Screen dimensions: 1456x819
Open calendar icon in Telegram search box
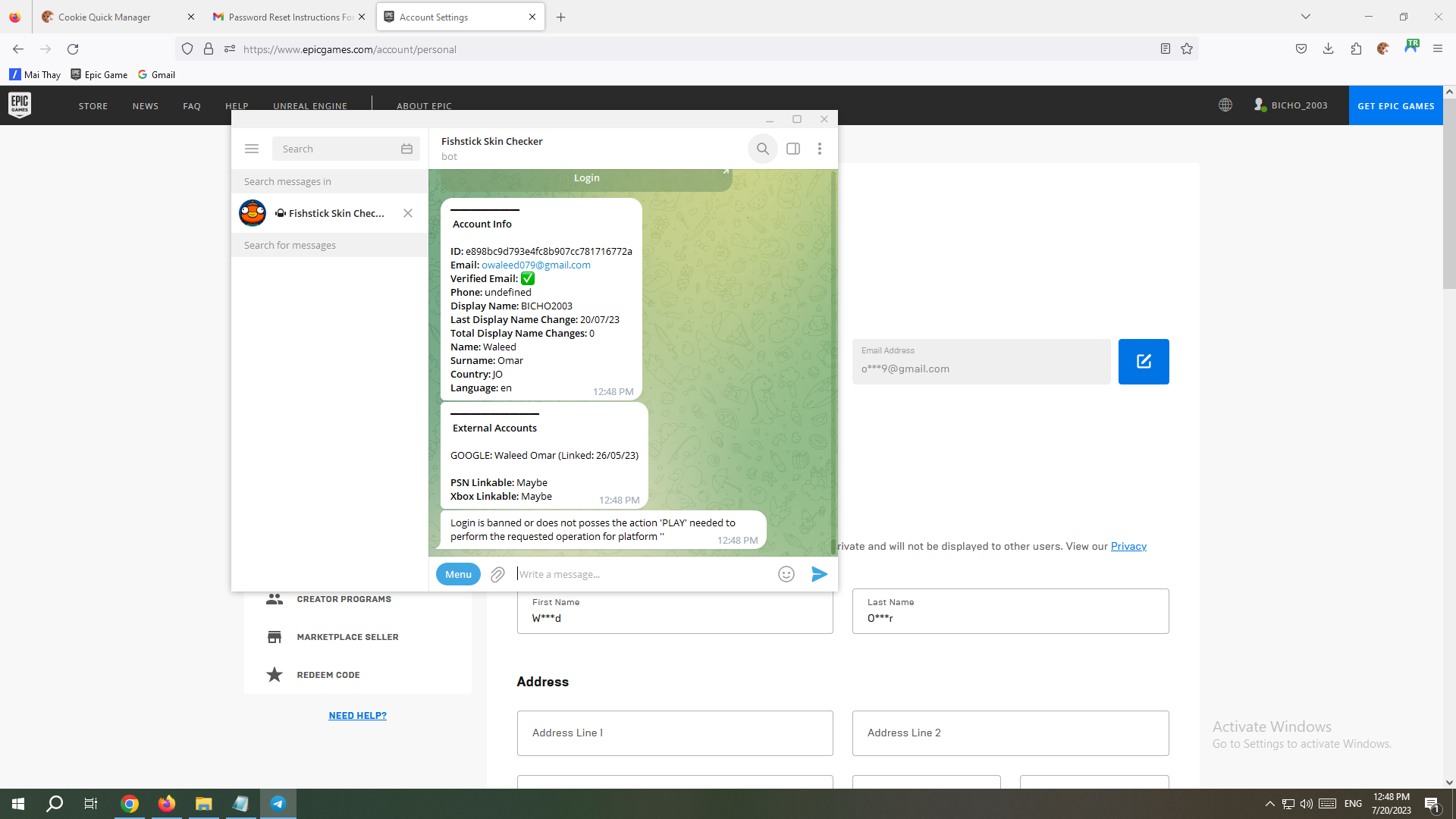pos(406,149)
